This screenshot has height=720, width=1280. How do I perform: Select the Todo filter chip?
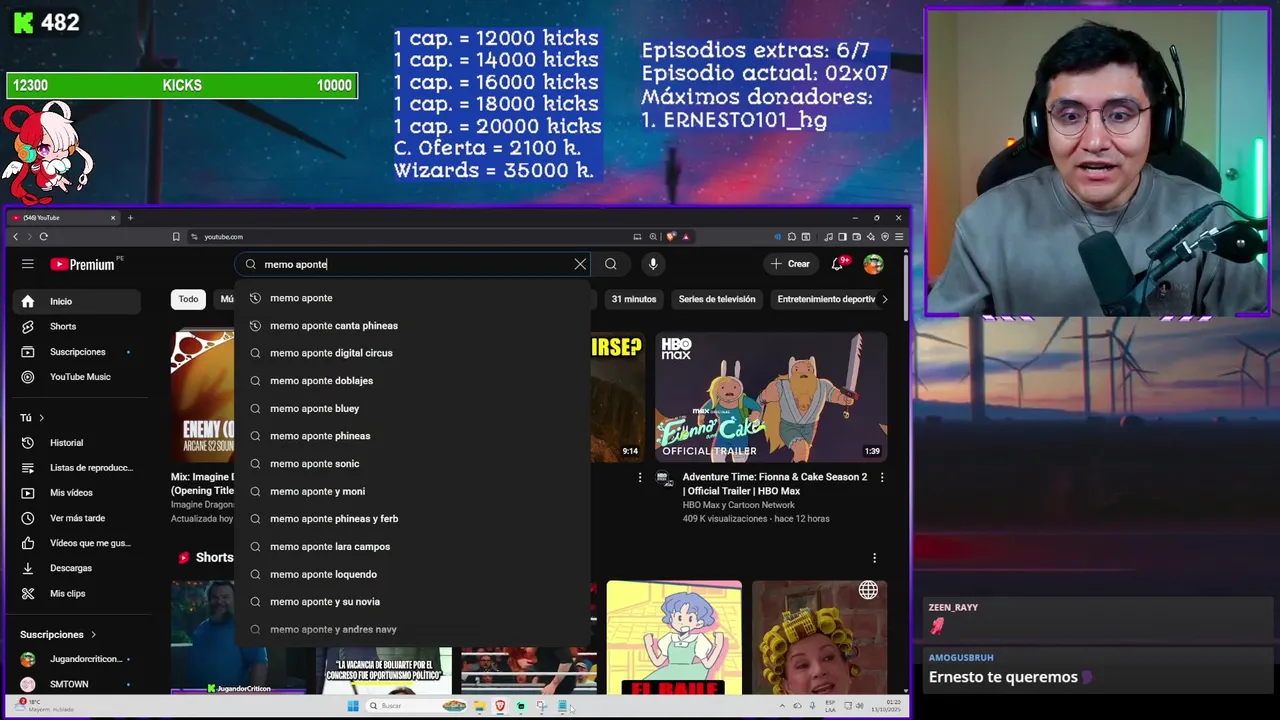pos(188,299)
